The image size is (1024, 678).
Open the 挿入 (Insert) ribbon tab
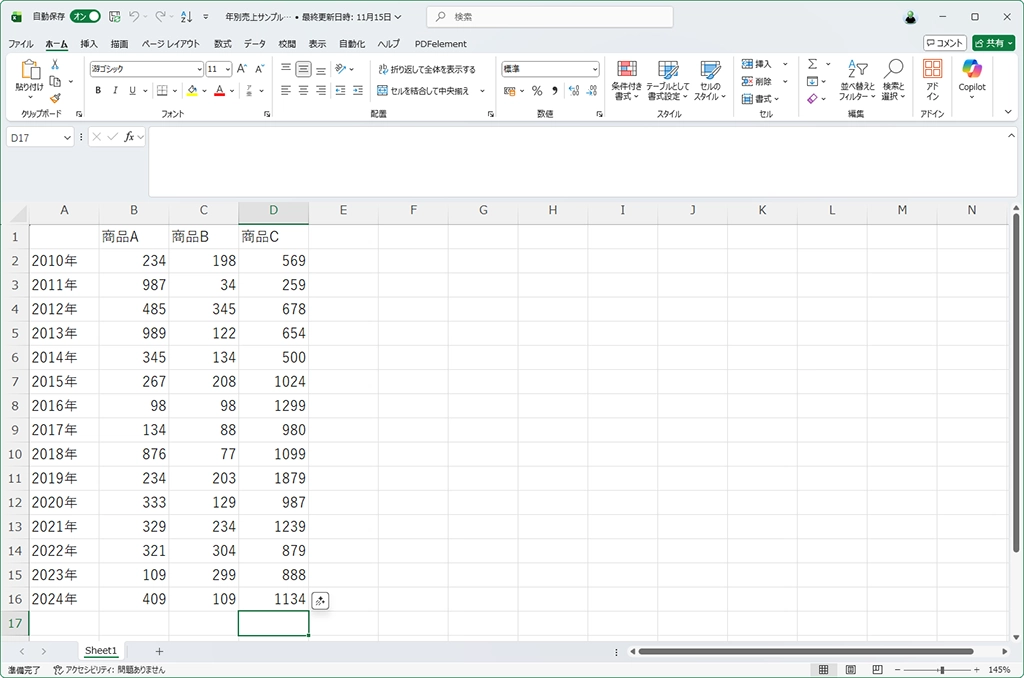point(89,44)
